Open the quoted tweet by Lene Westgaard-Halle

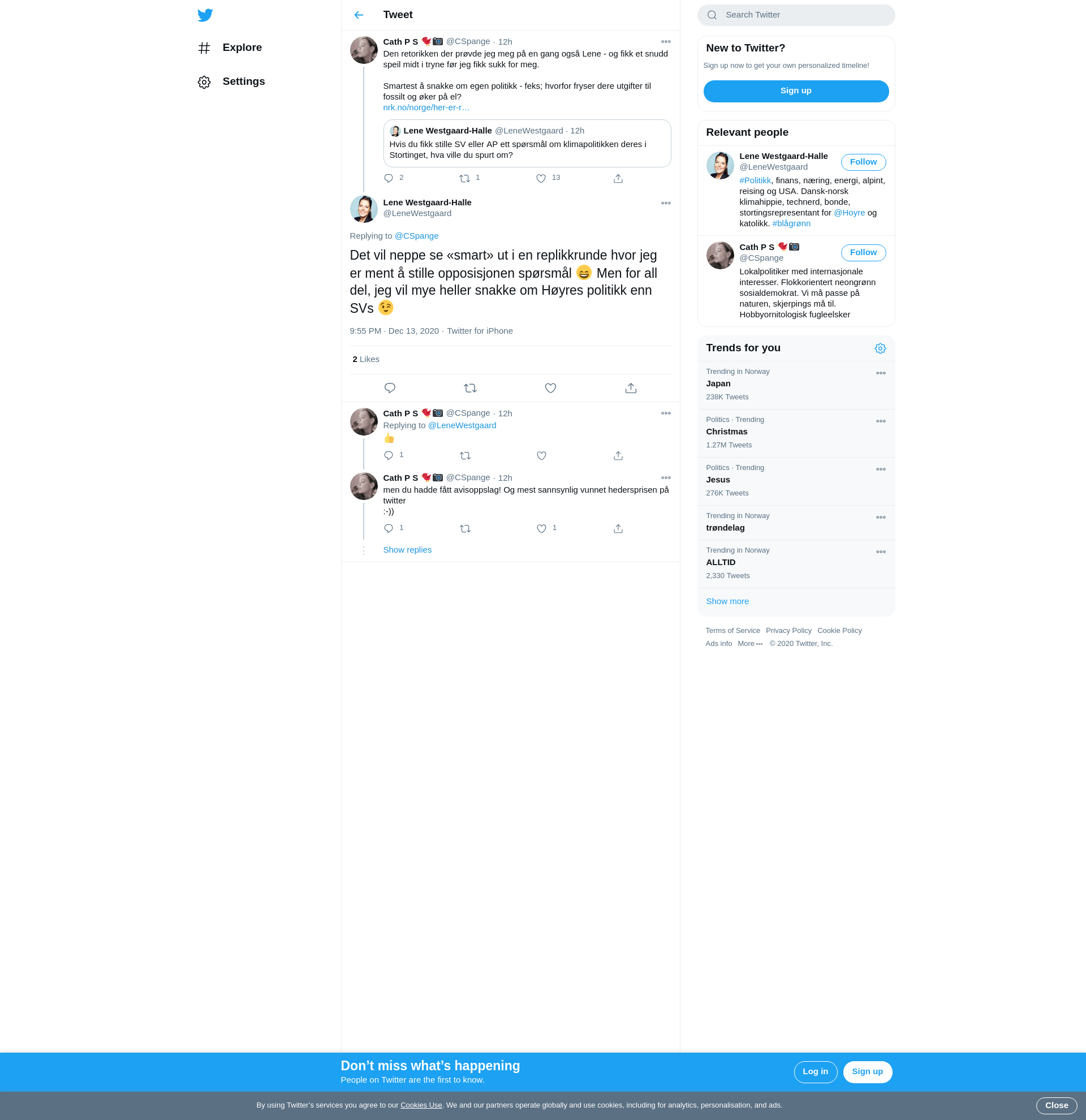[527, 144]
